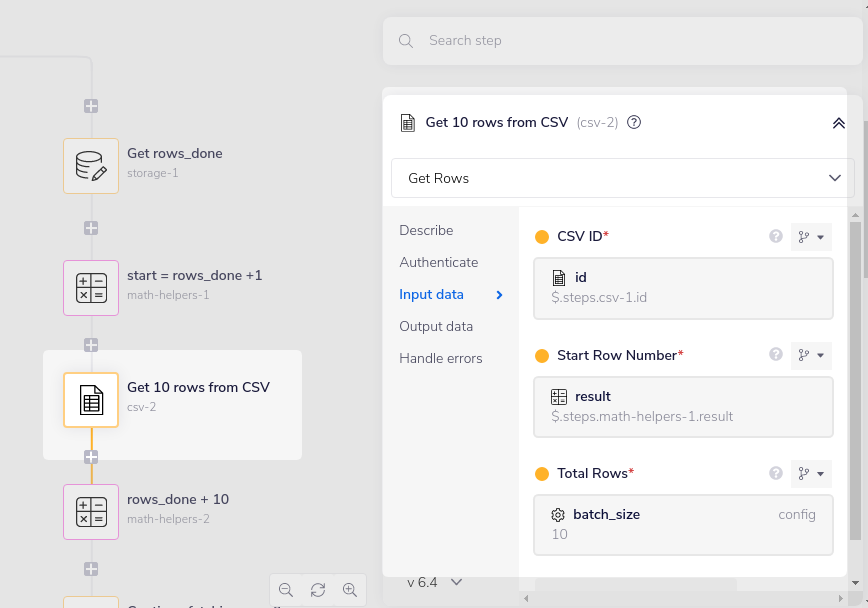This screenshot has height=608, width=868.
Task: Collapse the step panel with the double chevron
Action: point(838,122)
